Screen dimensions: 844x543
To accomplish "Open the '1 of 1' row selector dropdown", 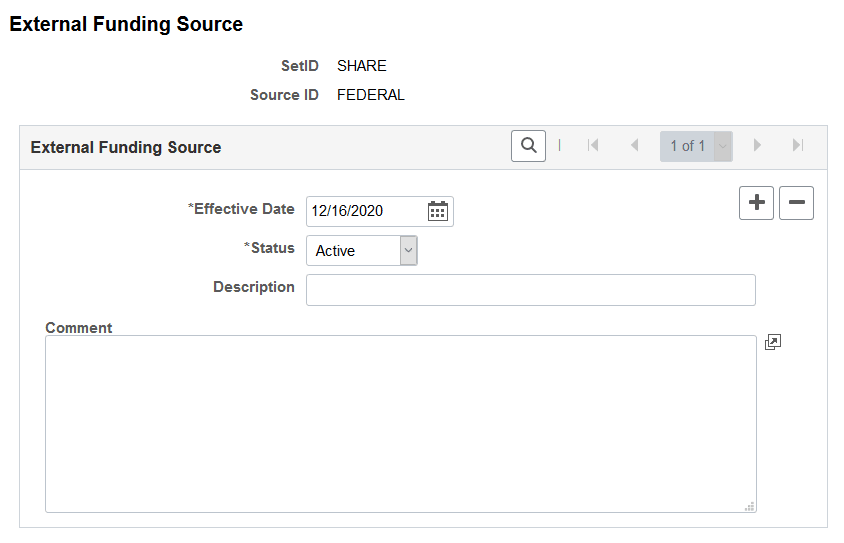I will (696, 146).
